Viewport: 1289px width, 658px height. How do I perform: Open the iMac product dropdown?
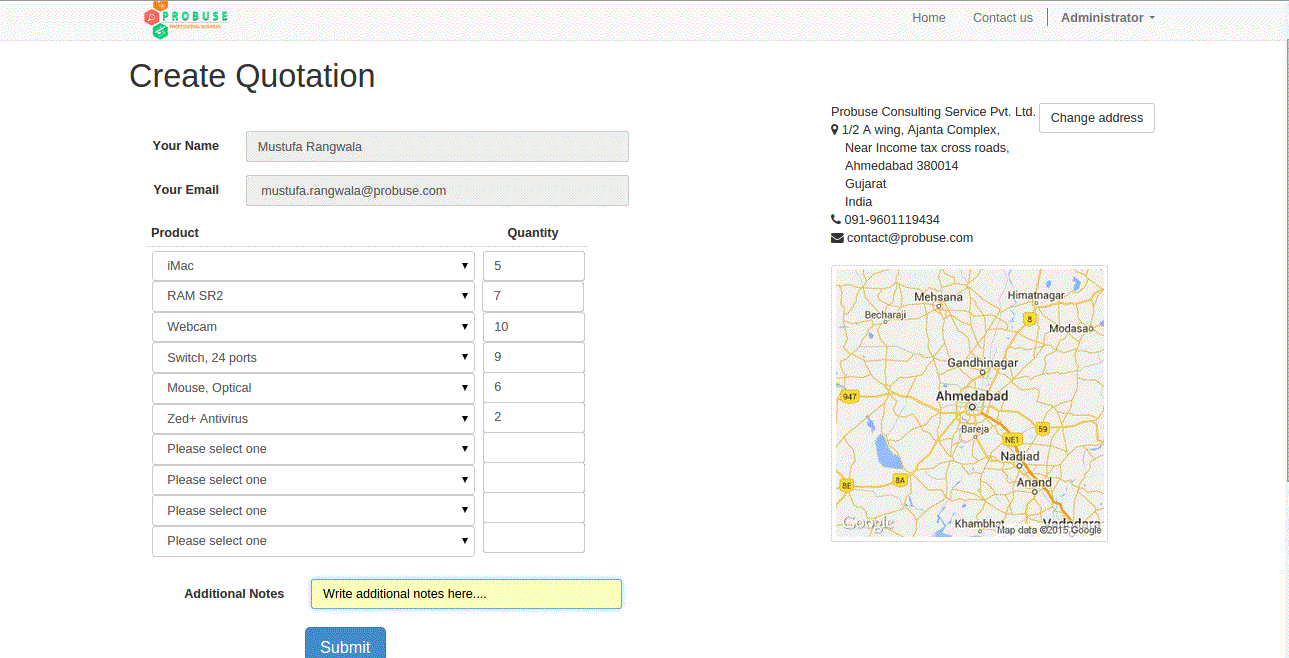tap(313, 266)
